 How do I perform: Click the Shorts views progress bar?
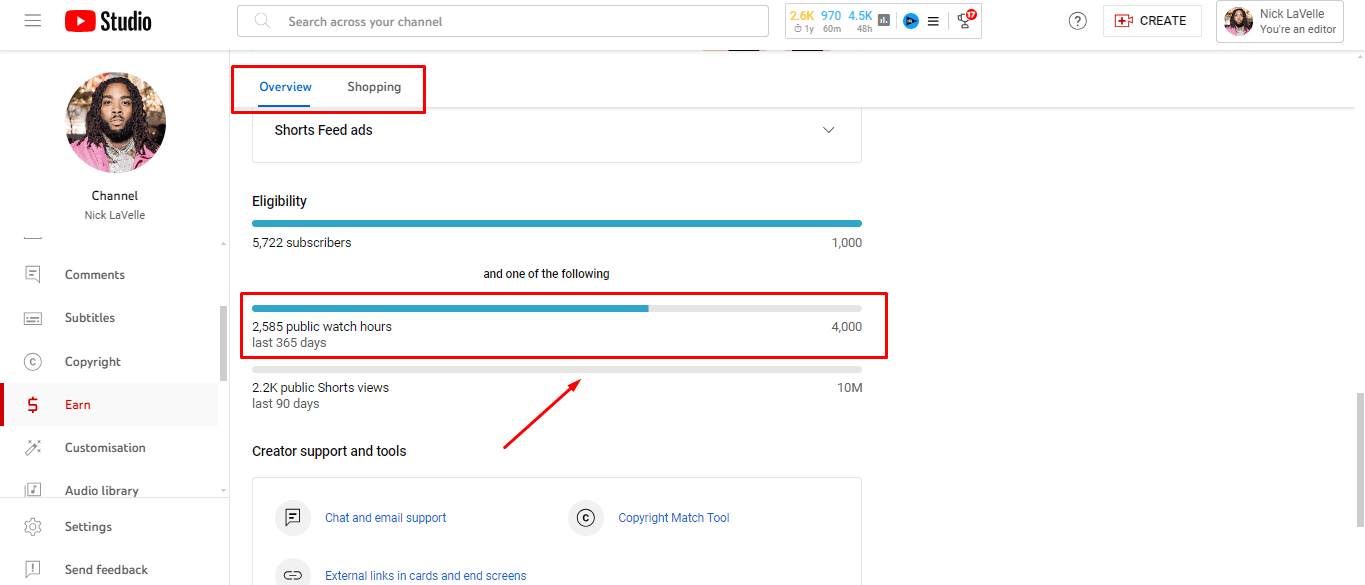pyautogui.click(x=557, y=370)
